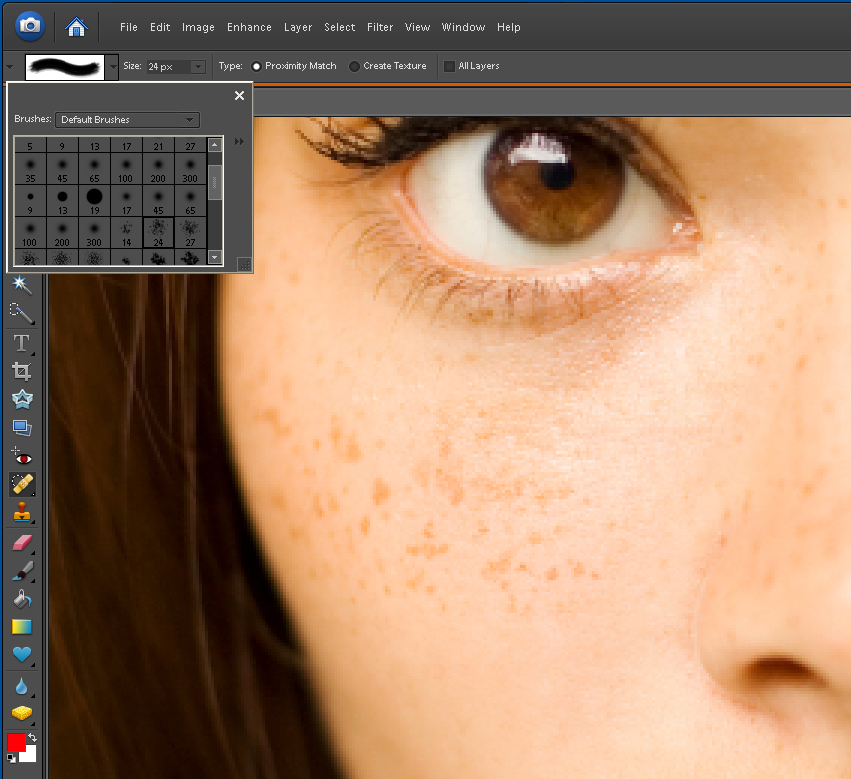Activate the Red Eye Removal tool
Viewport: 851px width, 779px height.
21,457
